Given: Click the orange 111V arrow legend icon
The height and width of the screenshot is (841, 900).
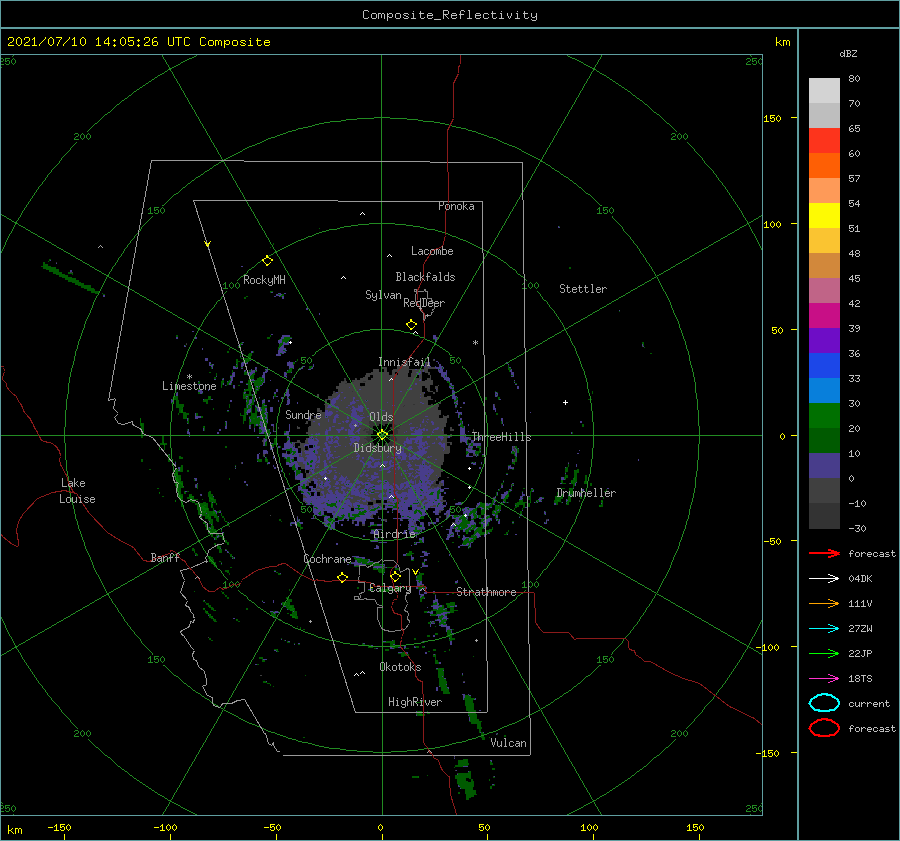Looking at the screenshot, I should 824,603.
